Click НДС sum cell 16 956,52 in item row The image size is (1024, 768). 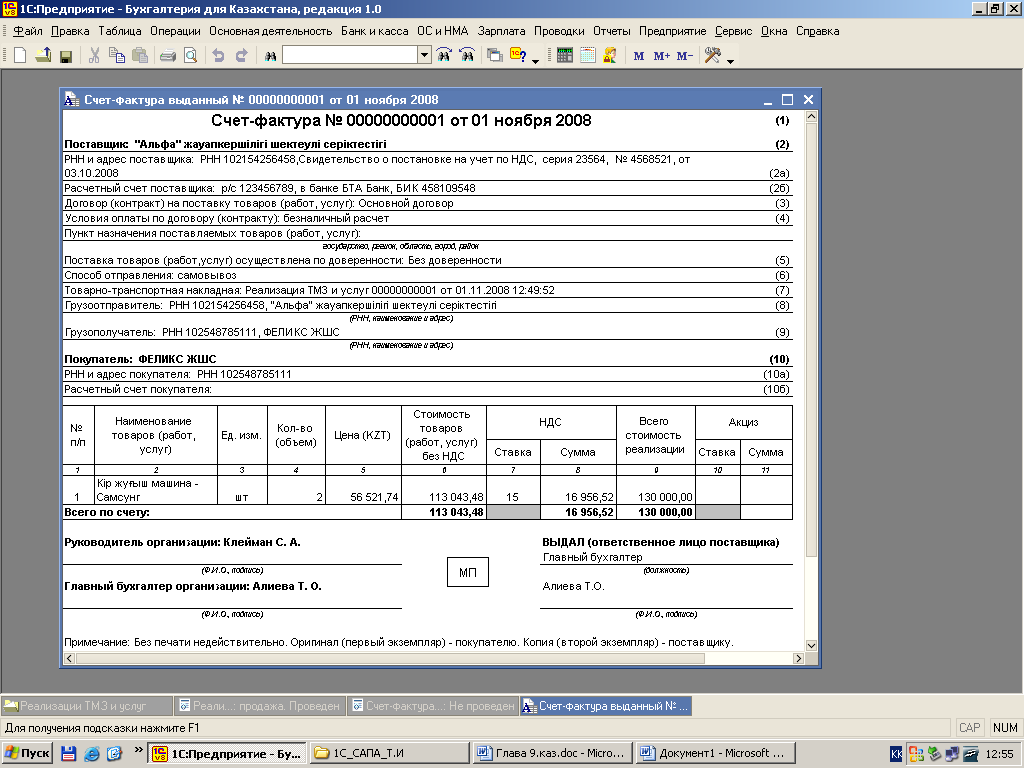(579, 490)
